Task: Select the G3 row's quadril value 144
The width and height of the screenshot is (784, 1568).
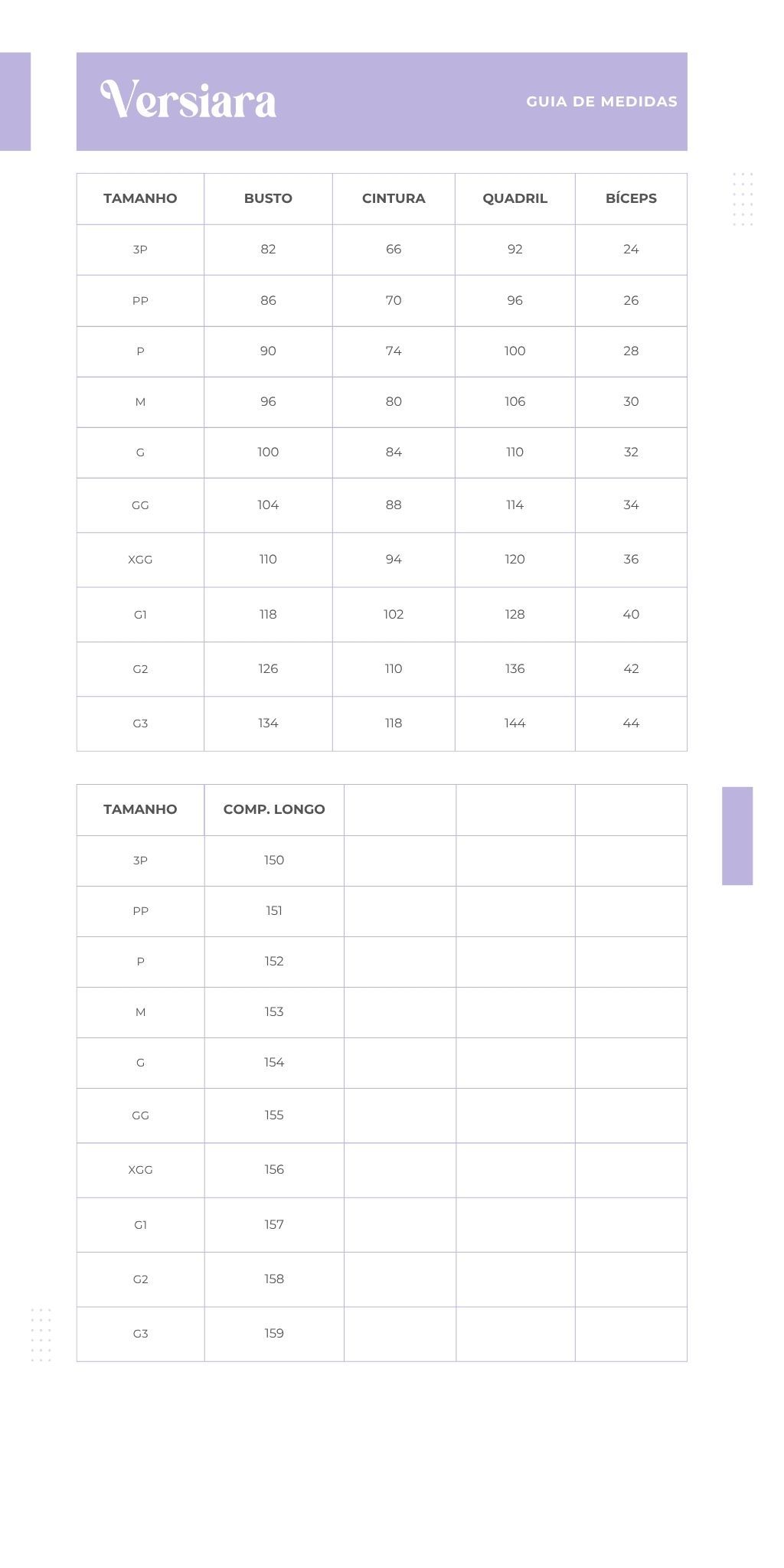Action: [x=514, y=723]
